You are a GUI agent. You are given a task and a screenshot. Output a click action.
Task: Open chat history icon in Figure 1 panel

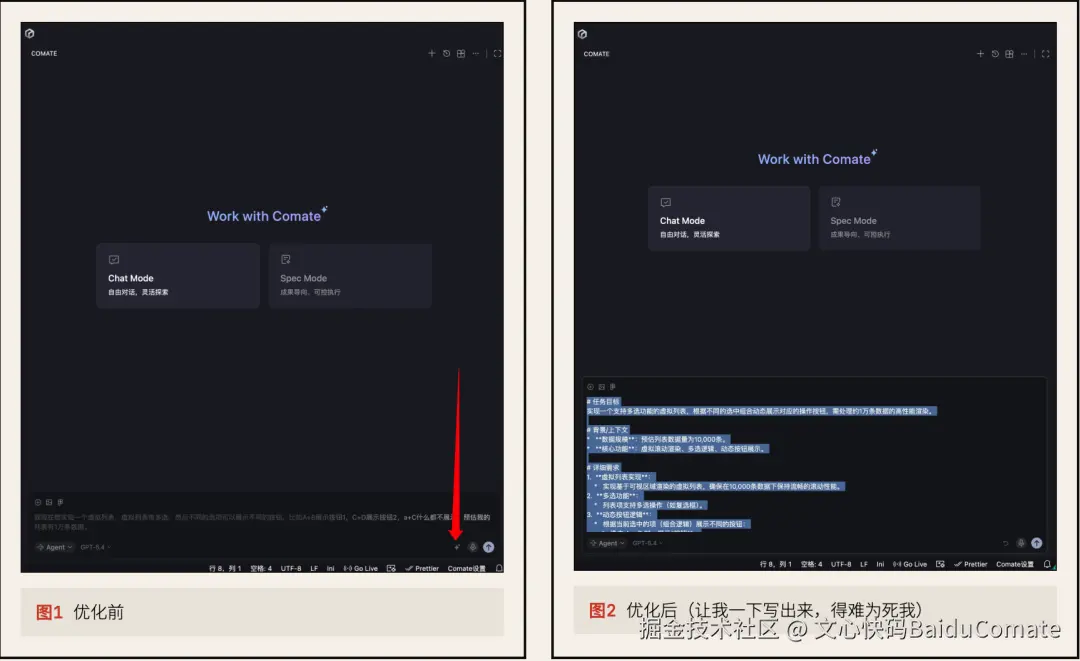coord(446,53)
